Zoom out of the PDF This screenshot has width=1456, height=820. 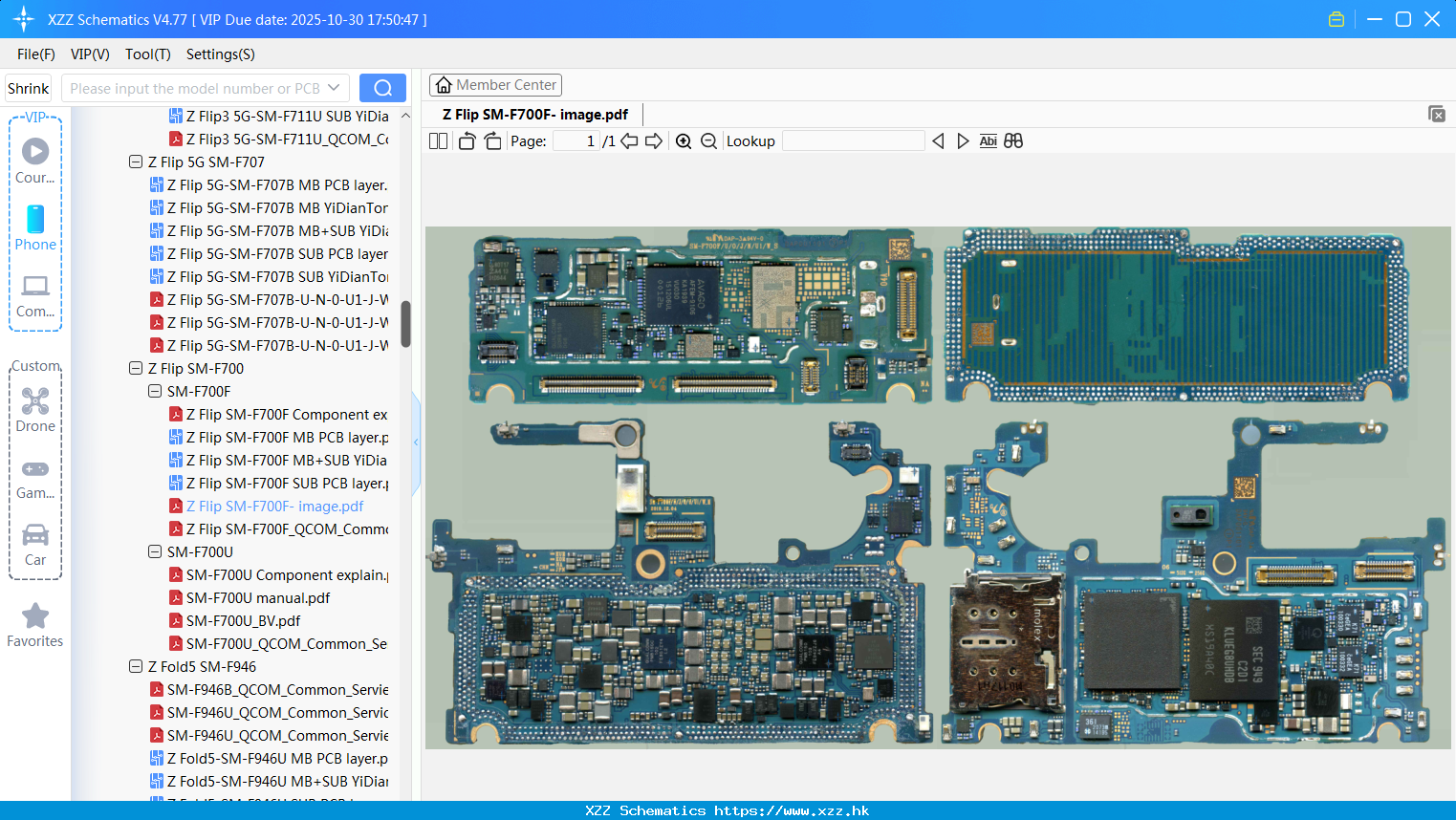pos(708,141)
